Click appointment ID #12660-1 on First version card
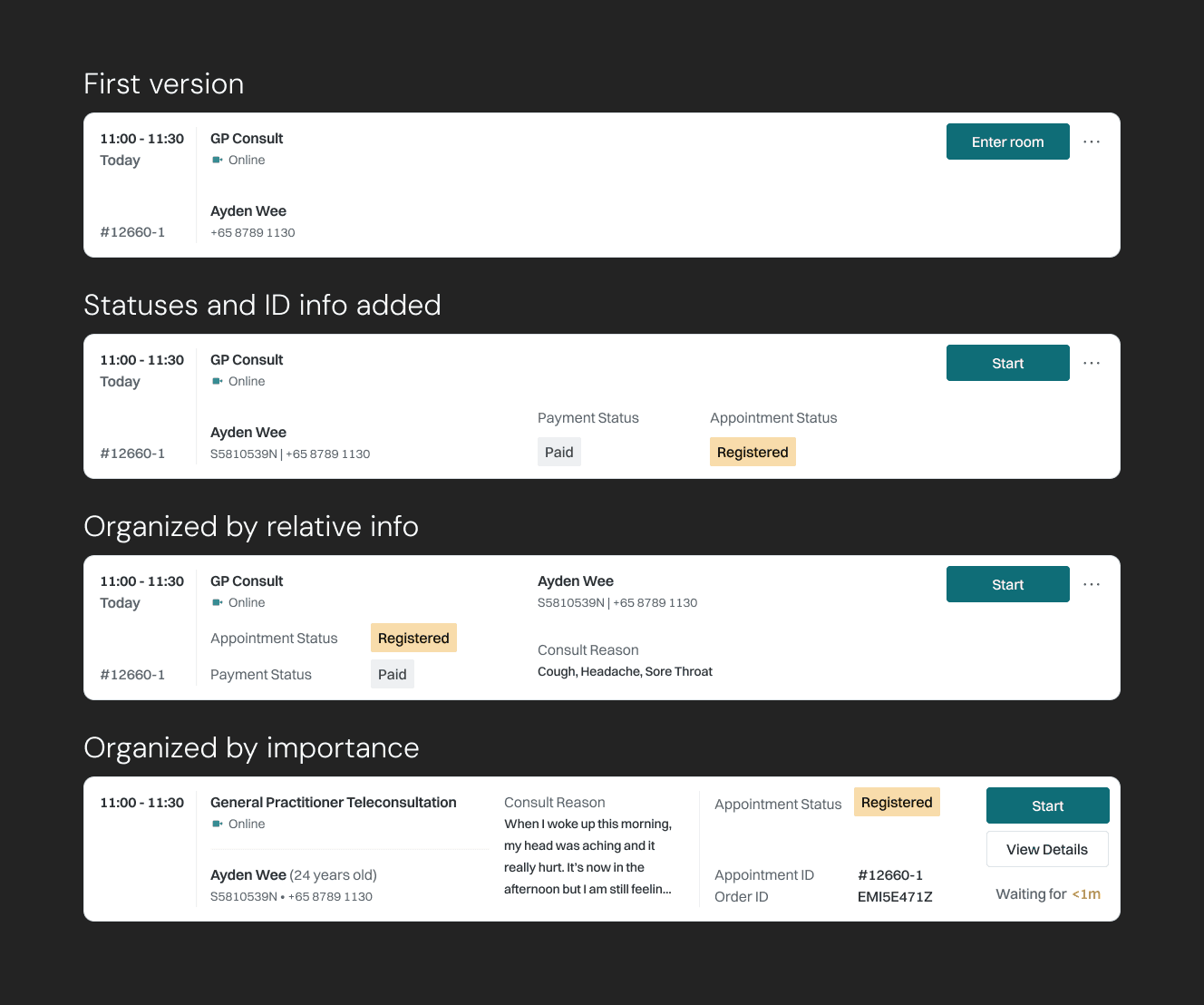Viewport: 1204px width, 1005px height. (x=131, y=231)
